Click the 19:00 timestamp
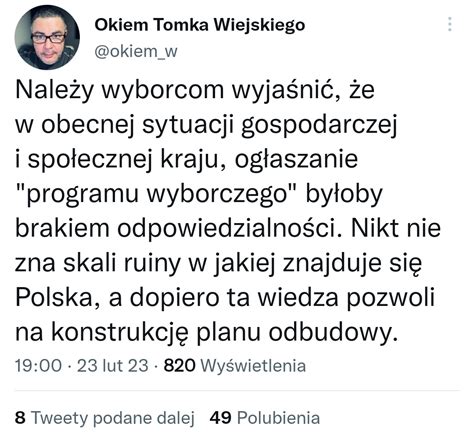The width and height of the screenshot is (474, 444). click(x=38, y=365)
